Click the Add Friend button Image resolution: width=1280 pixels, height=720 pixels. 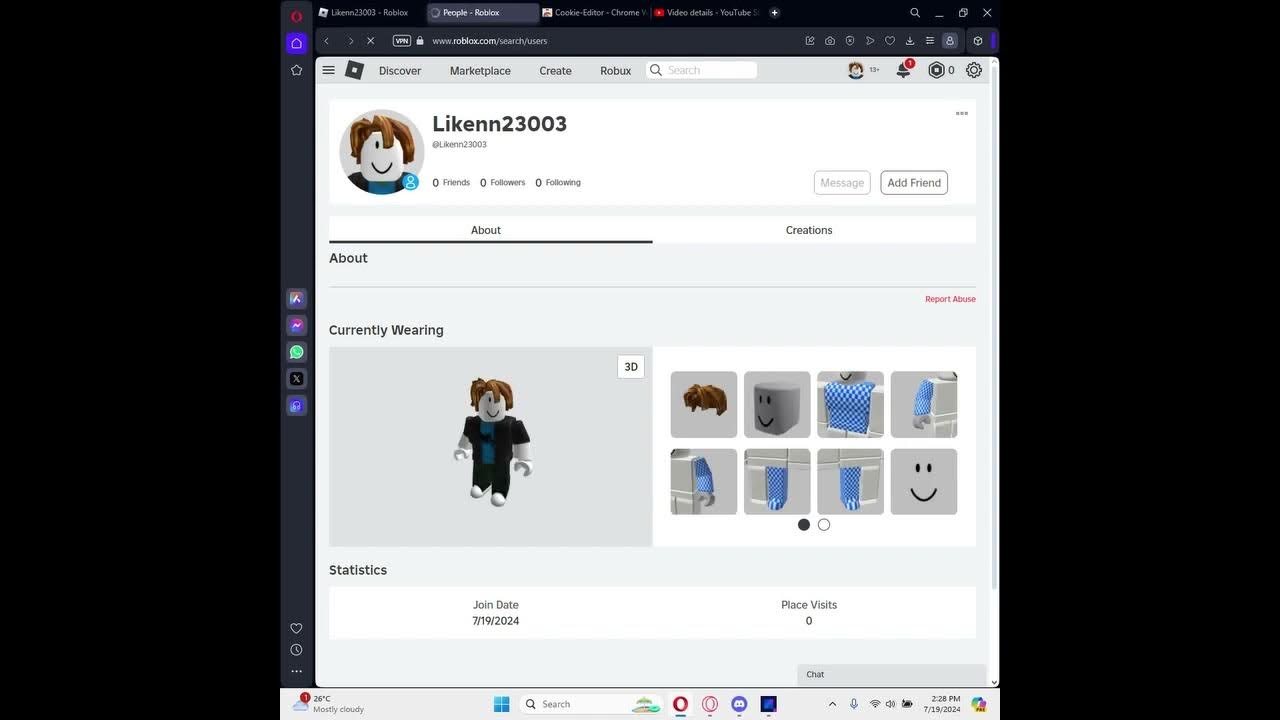(x=914, y=183)
